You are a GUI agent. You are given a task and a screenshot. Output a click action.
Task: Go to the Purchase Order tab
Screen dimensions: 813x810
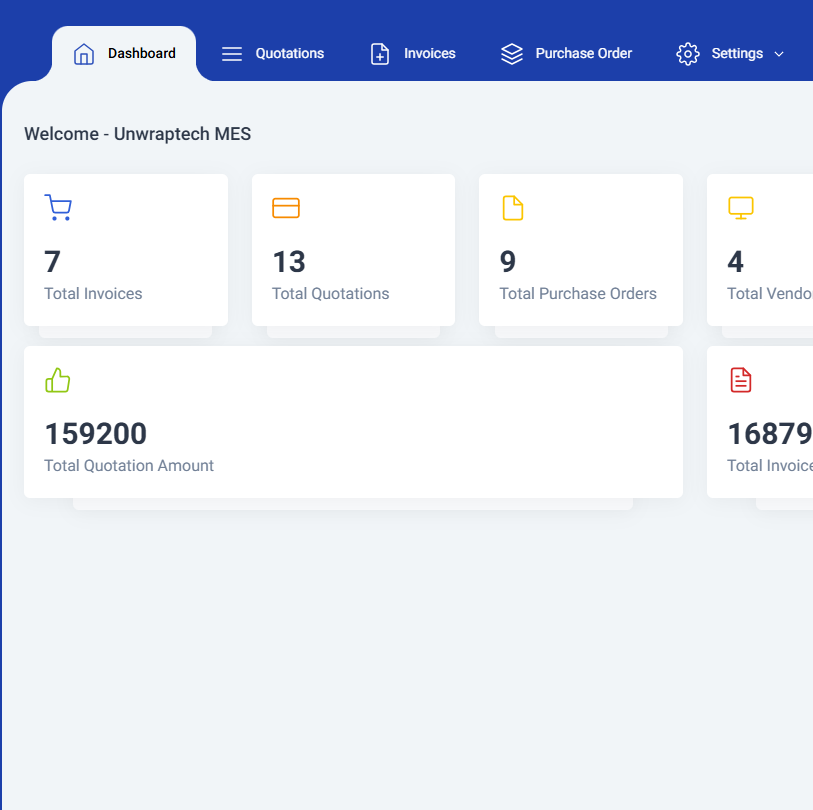pyautogui.click(x=583, y=54)
